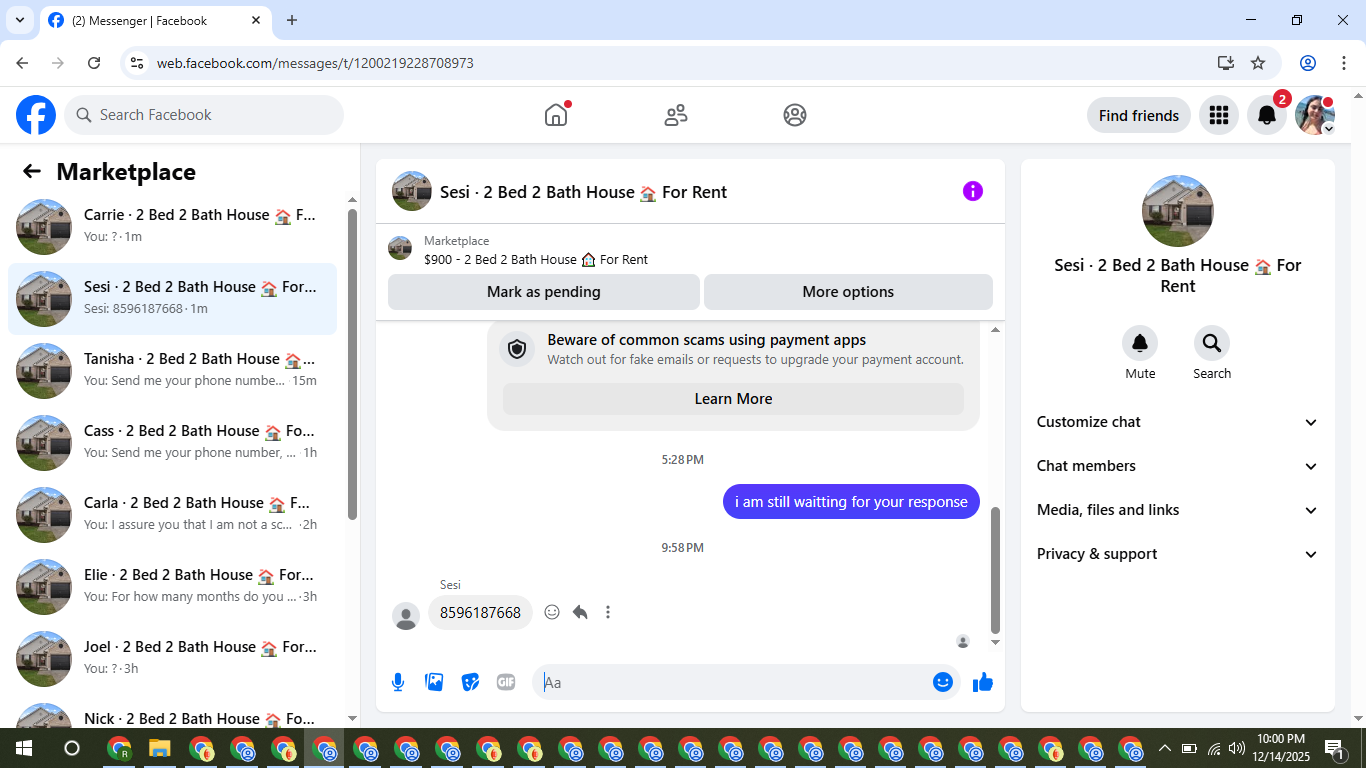Reply to message 8596187668
The width and height of the screenshot is (1366, 768).
[x=580, y=612]
